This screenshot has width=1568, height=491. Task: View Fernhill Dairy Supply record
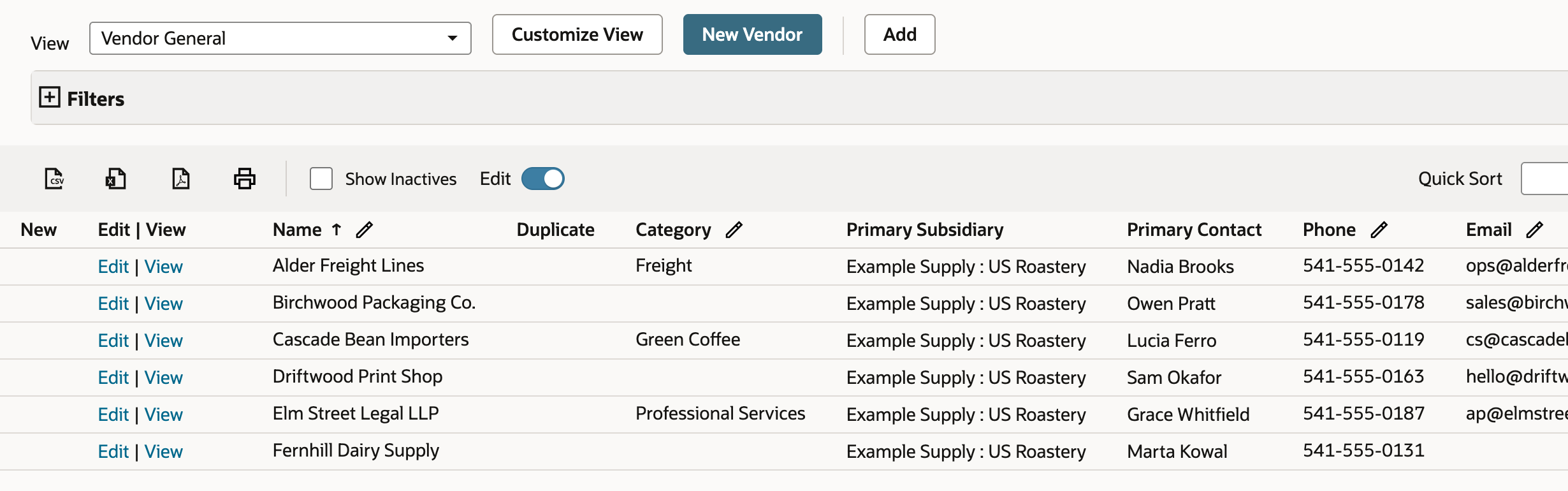164,451
